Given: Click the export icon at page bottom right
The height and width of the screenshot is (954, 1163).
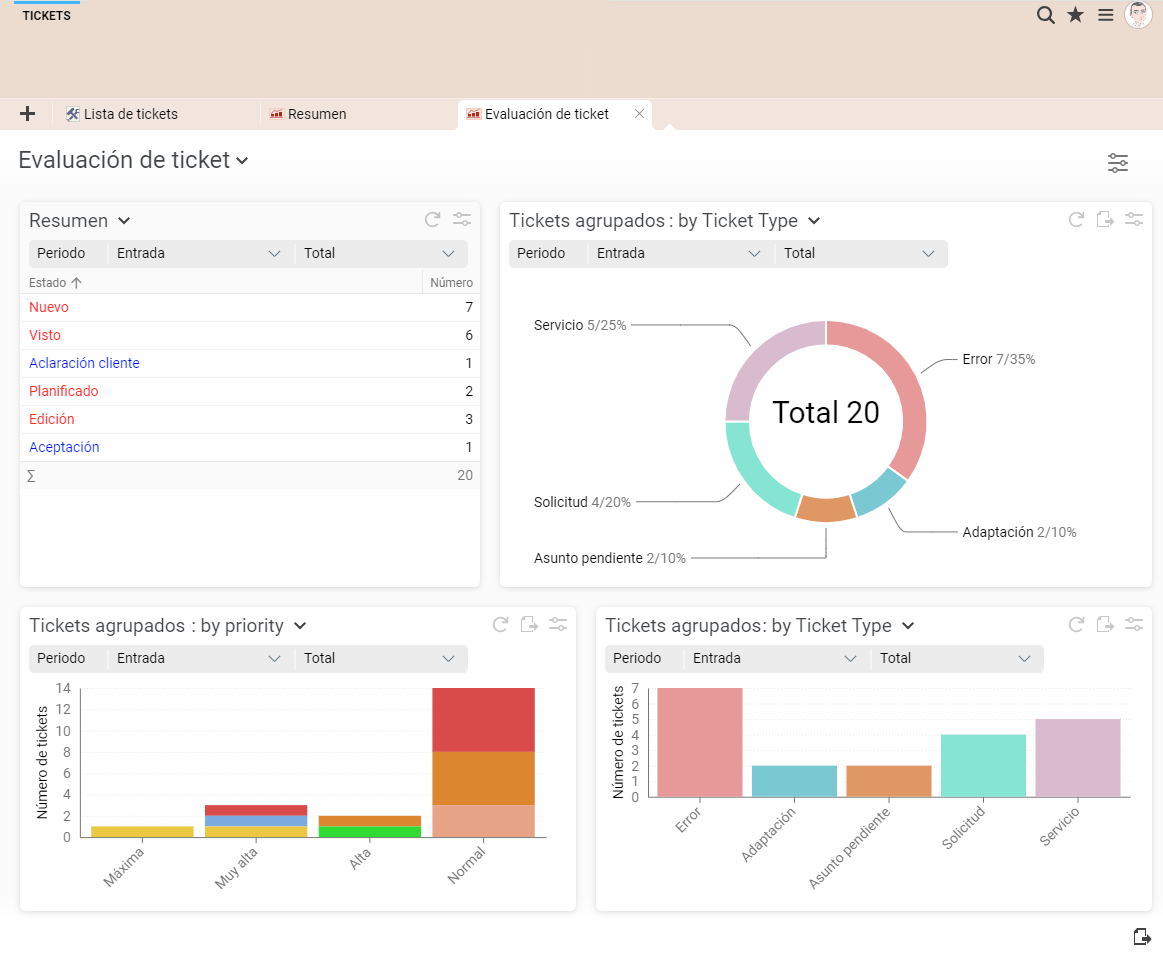Looking at the screenshot, I should point(1141,936).
